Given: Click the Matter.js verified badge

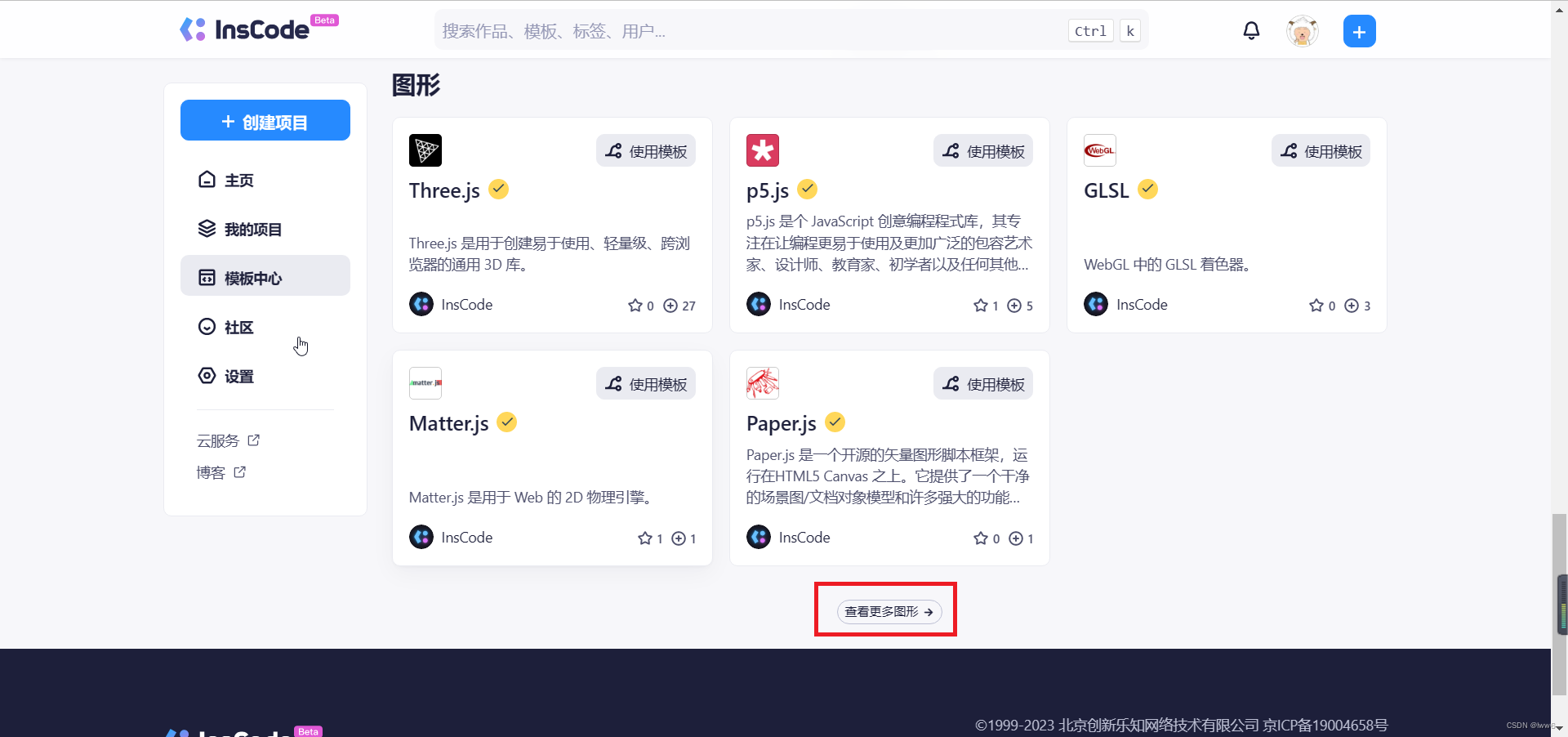Looking at the screenshot, I should point(507,422).
